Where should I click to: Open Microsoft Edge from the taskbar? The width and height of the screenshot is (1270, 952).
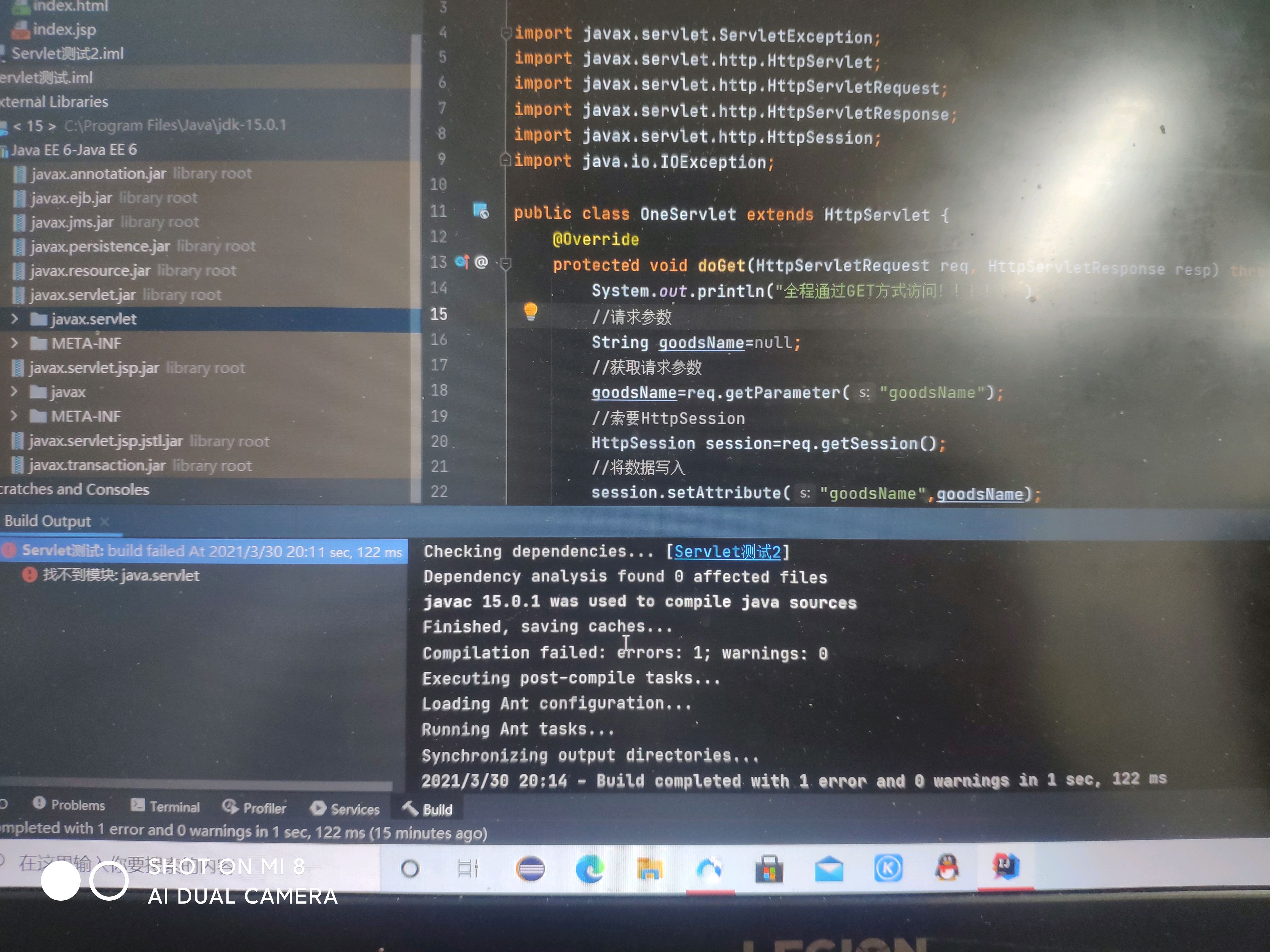[x=590, y=868]
